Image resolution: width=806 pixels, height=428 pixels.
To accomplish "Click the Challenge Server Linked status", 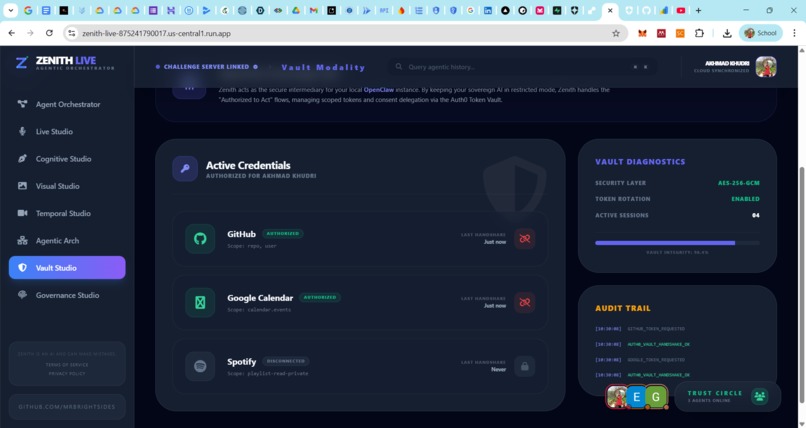I will [206, 67].
